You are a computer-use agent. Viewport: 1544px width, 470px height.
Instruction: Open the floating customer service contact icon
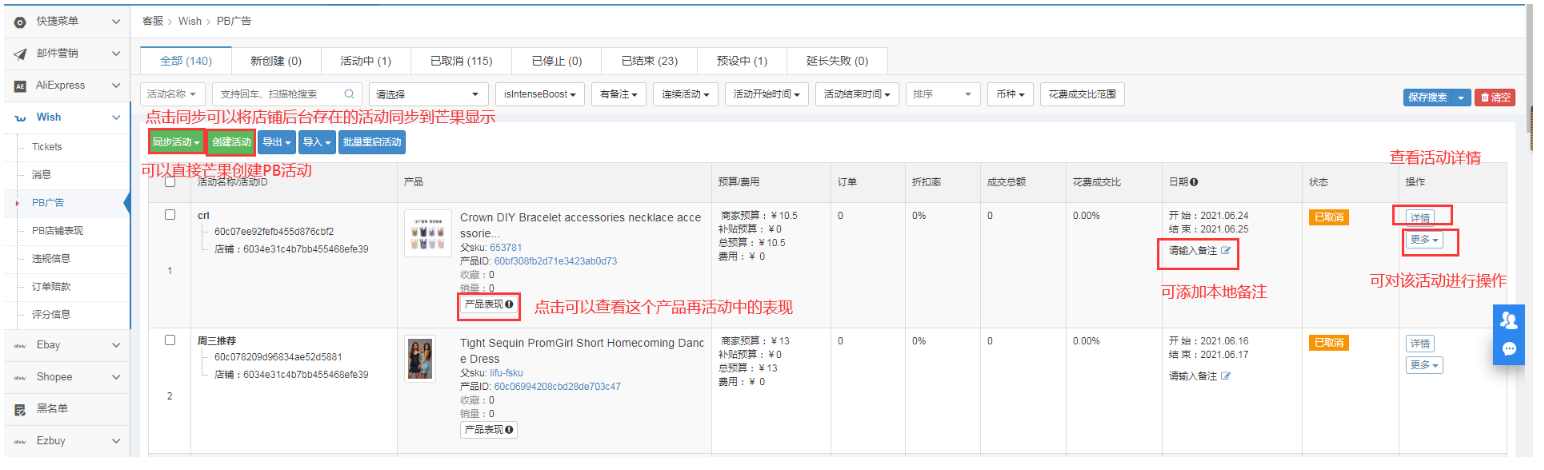pos(1509,320)
